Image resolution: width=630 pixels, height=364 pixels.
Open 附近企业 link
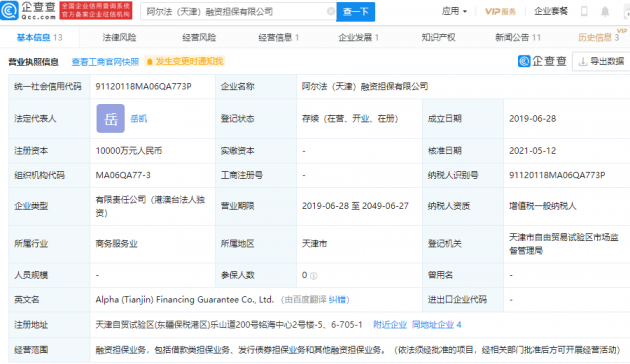390,325
